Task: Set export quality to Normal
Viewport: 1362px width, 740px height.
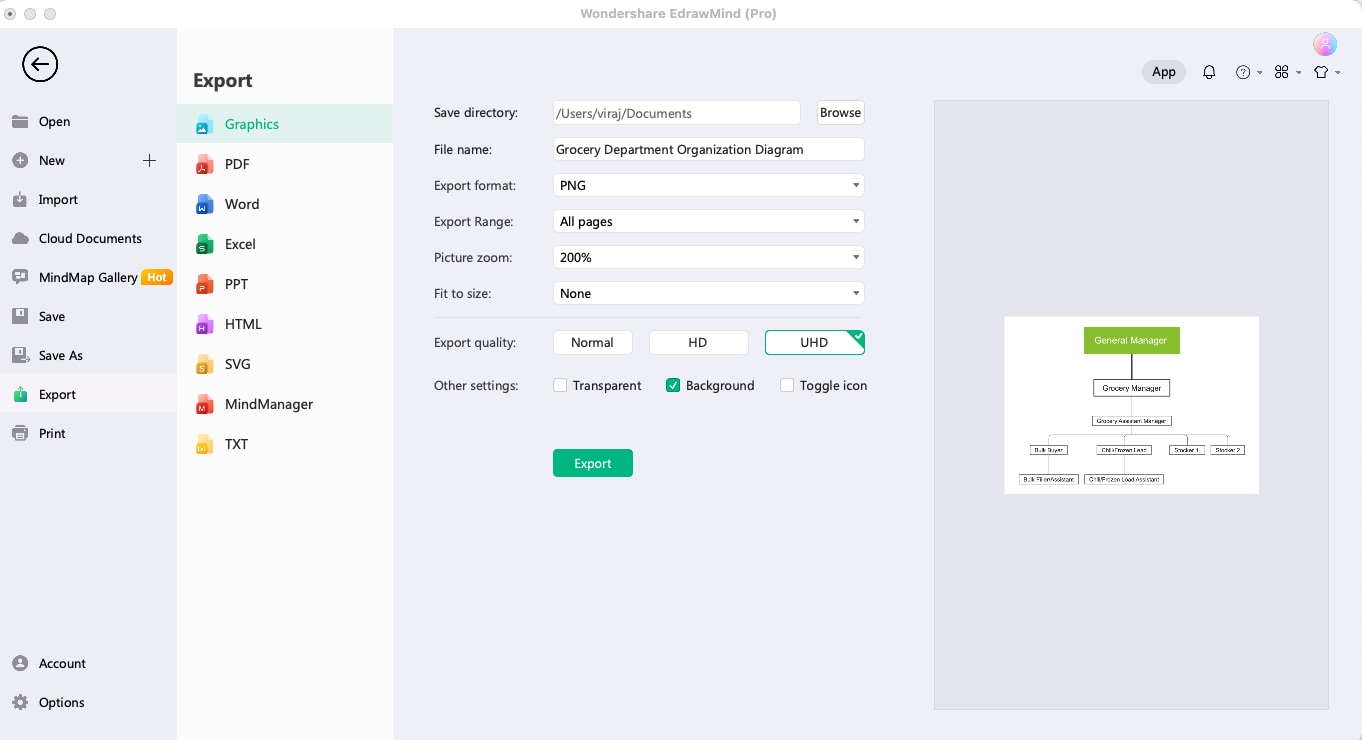Action: pos(592,342)
